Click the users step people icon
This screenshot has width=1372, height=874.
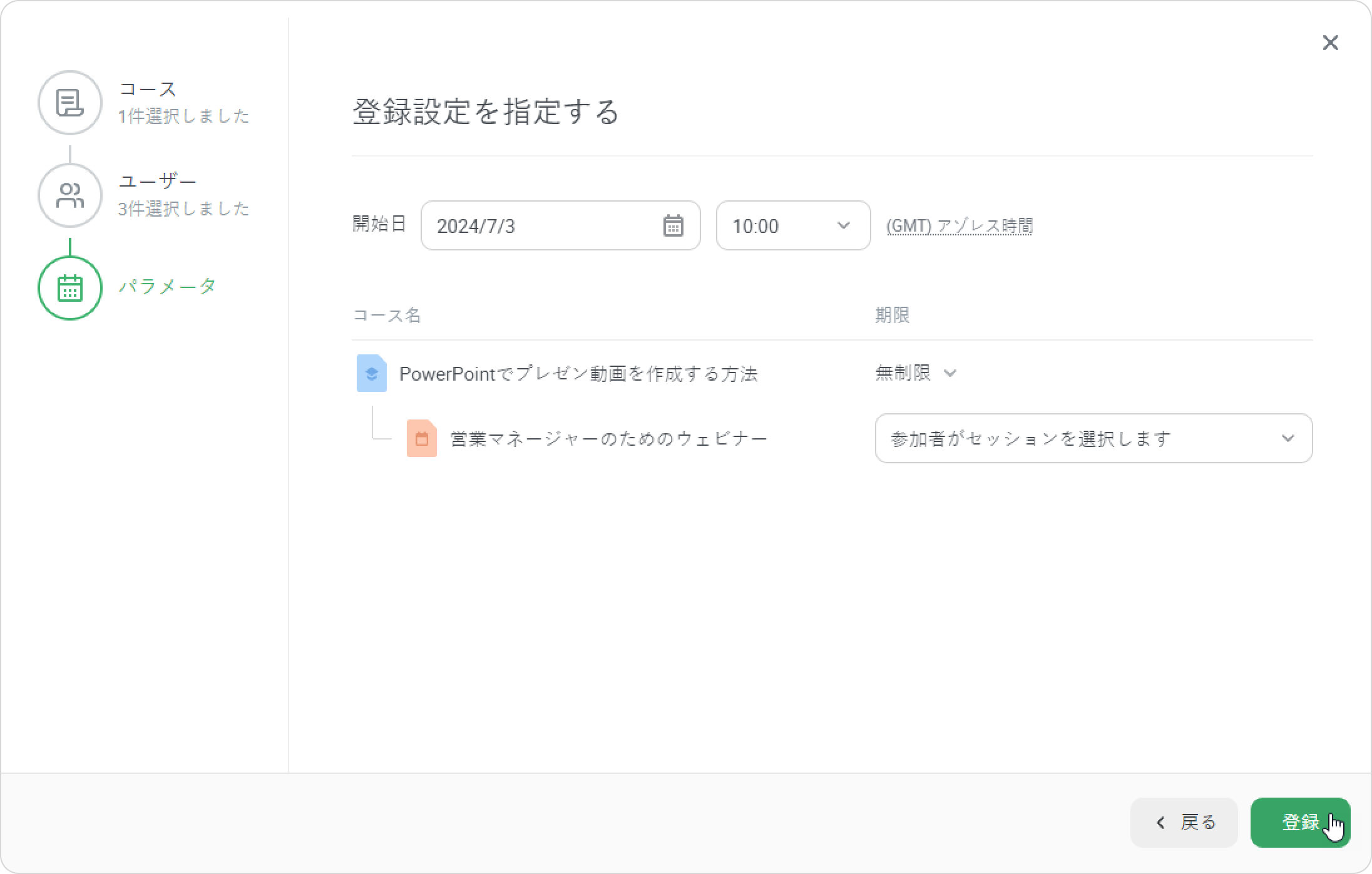[69, 195]
